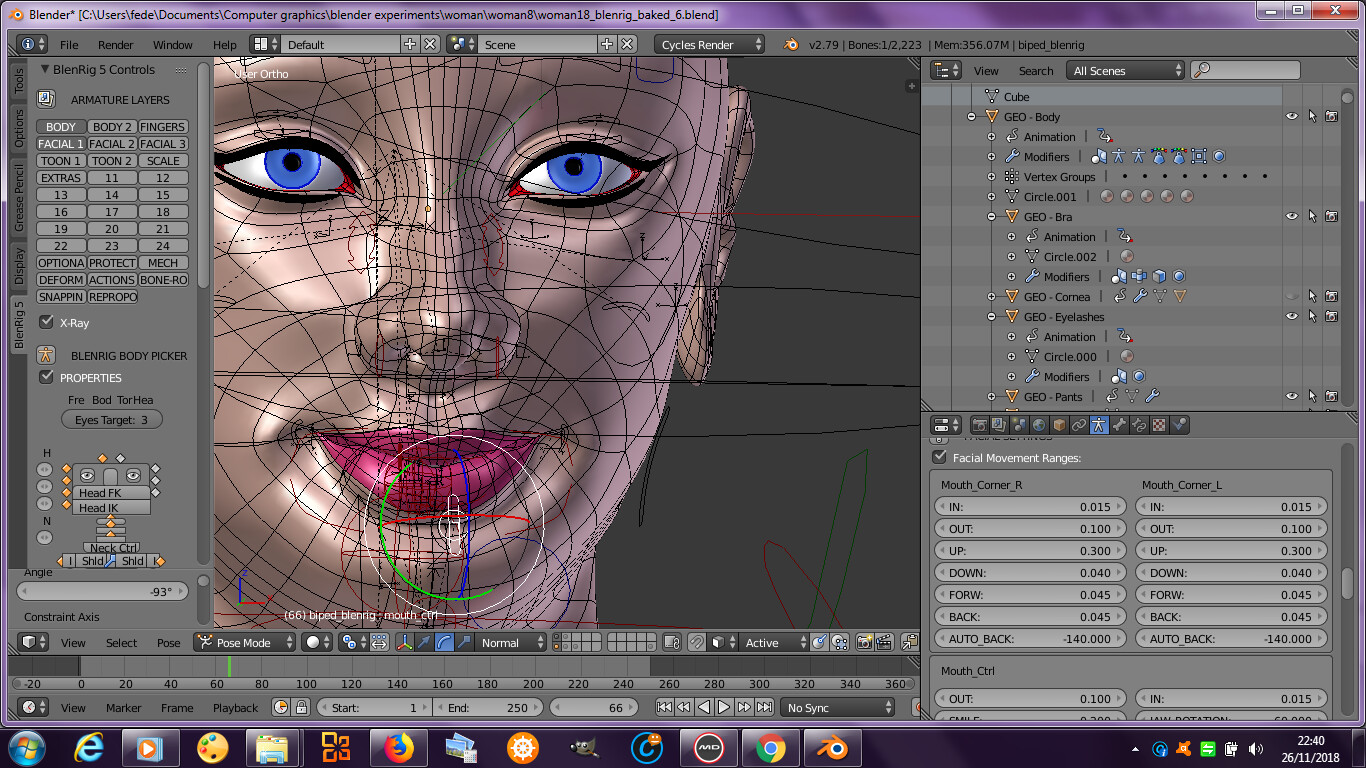The image size is (1366, 768).
Task: Open the Window menu
Action: (173, 44)
